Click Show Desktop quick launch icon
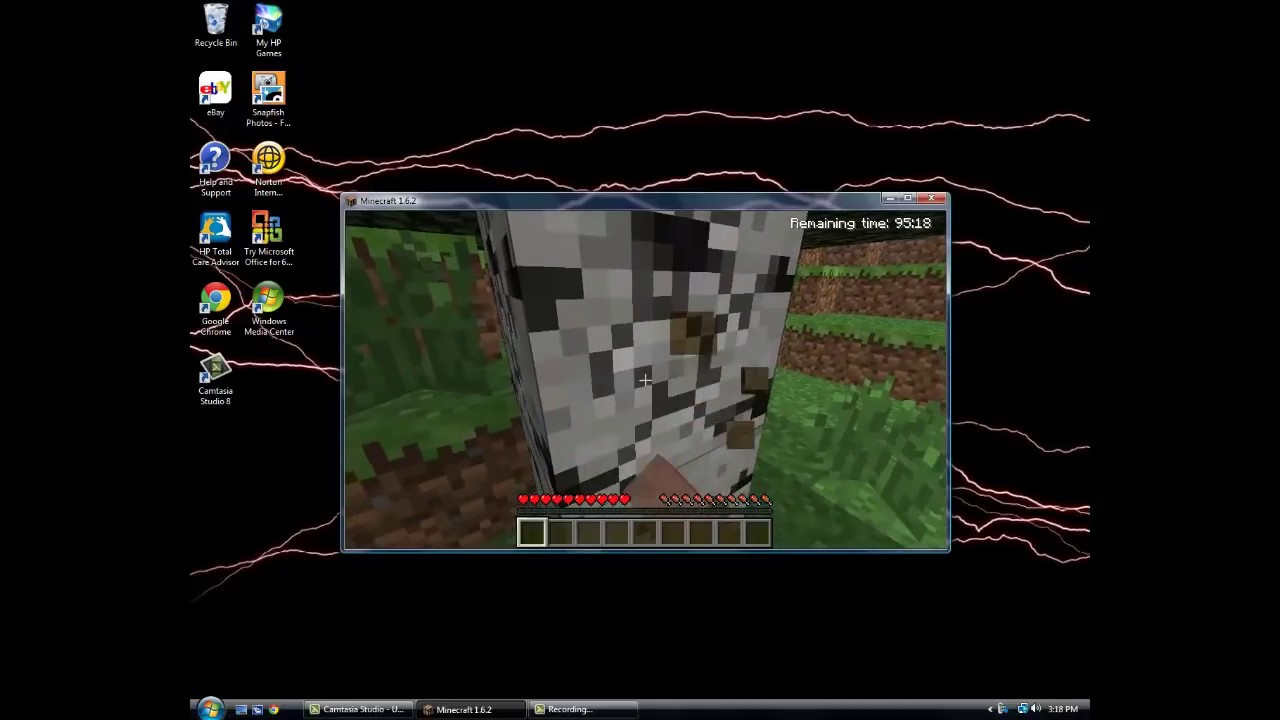The image size is (1280, 720). click(x=241, y=709)
